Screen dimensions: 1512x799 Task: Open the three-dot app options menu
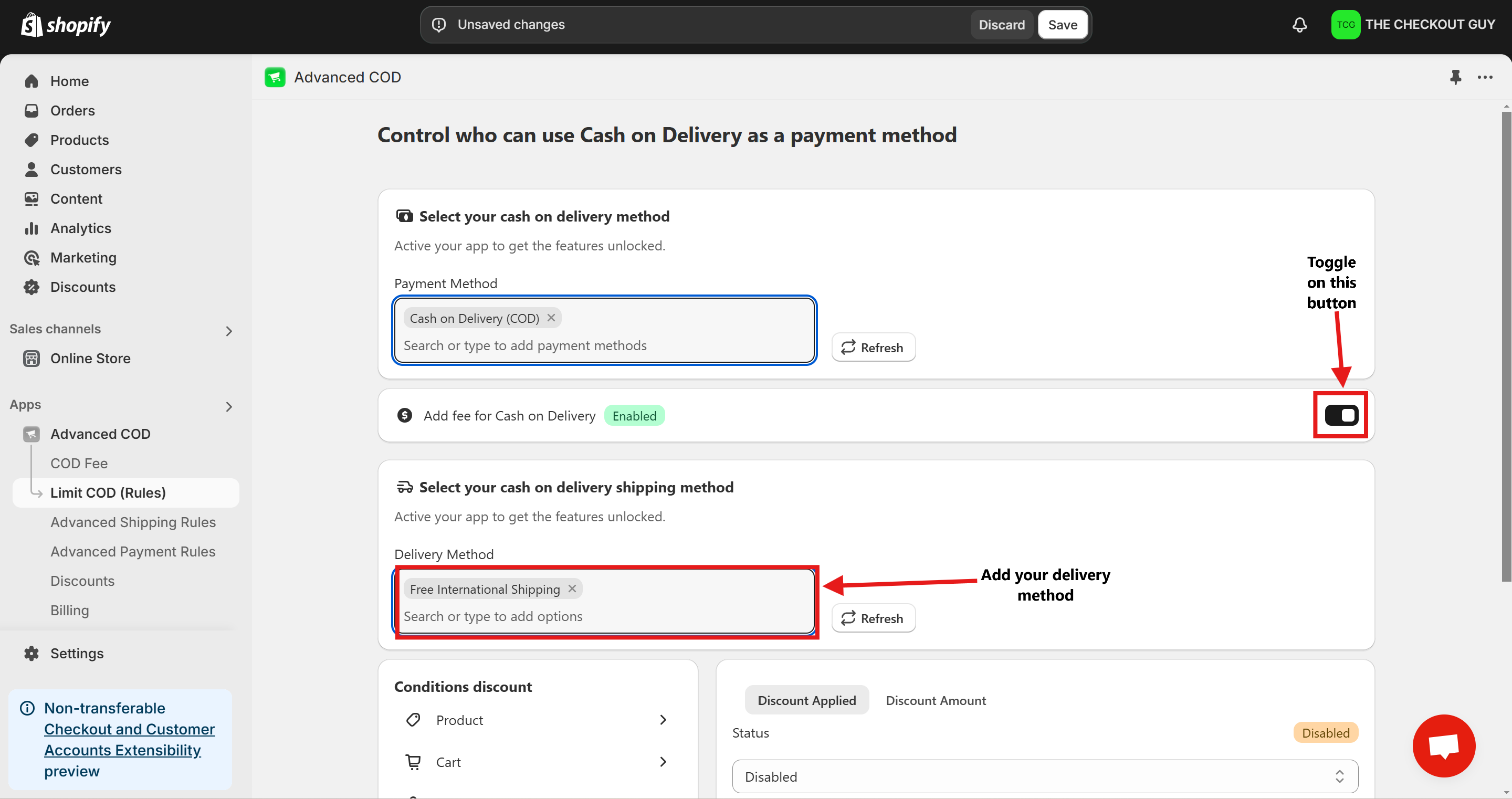(x=1485, y=77)
